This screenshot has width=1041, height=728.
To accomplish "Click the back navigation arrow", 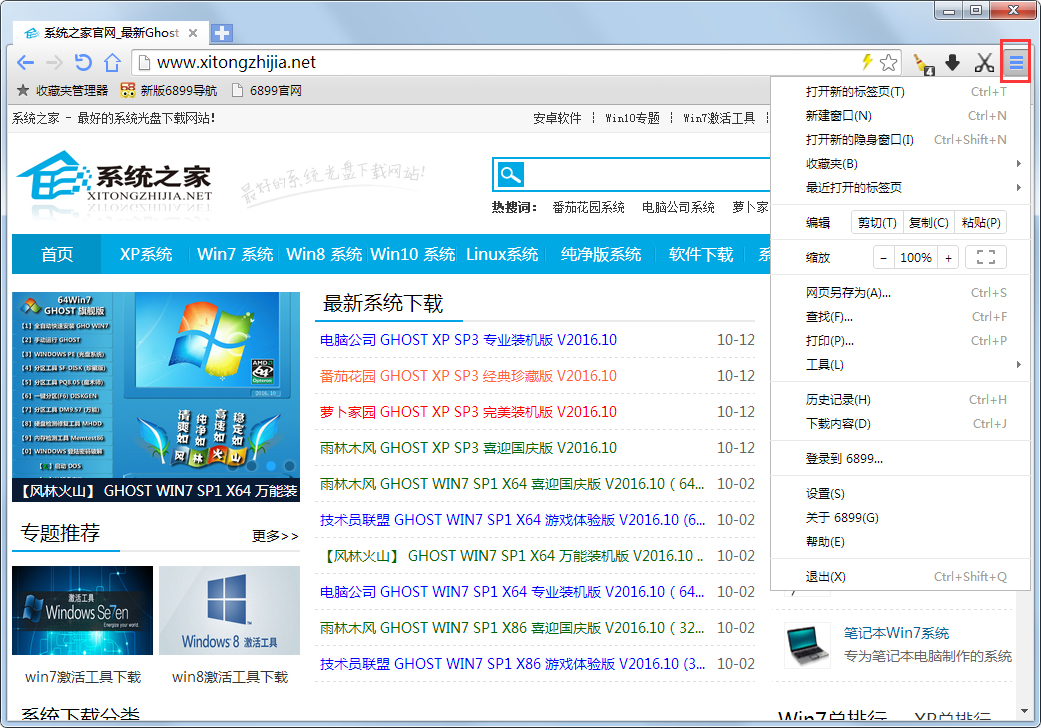I will (x=25, y=63).
